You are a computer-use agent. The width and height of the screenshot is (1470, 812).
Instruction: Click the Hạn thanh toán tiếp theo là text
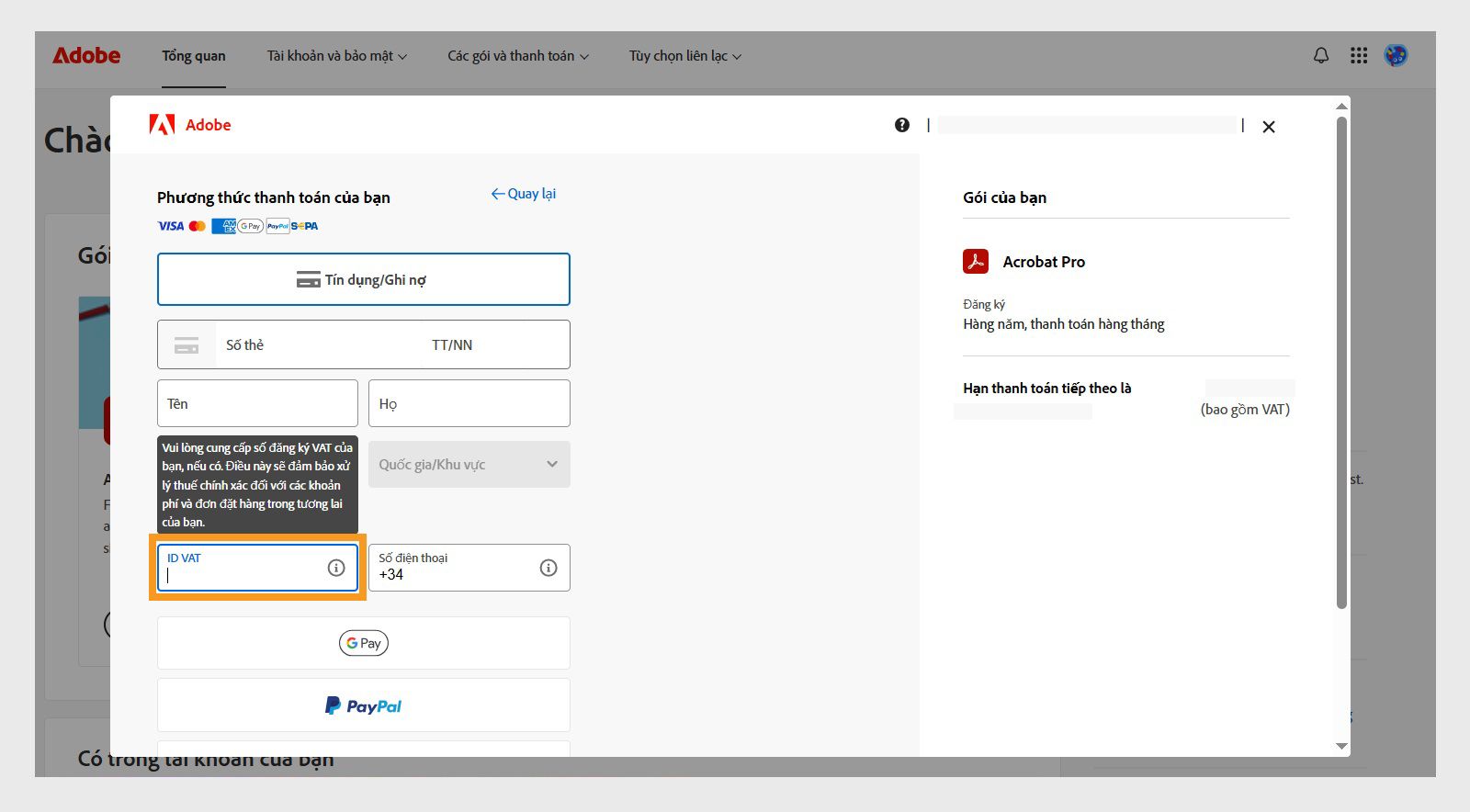pos(1047,389)
